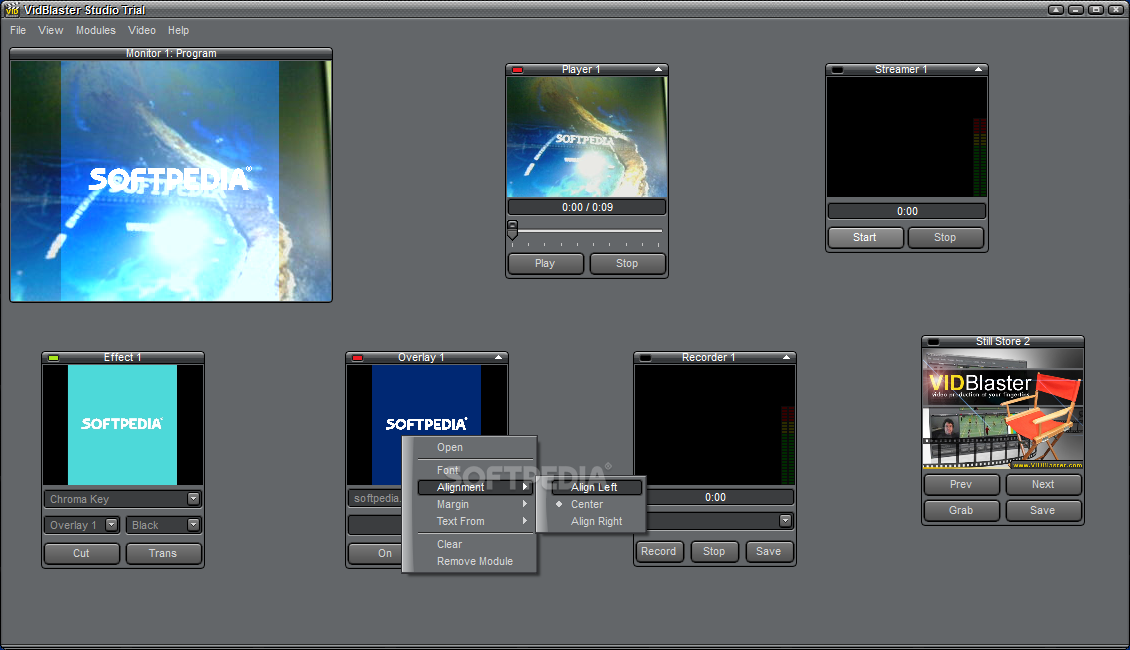Open the Video menu
Screen dimensions: 1130x650
tap(142, 30)
